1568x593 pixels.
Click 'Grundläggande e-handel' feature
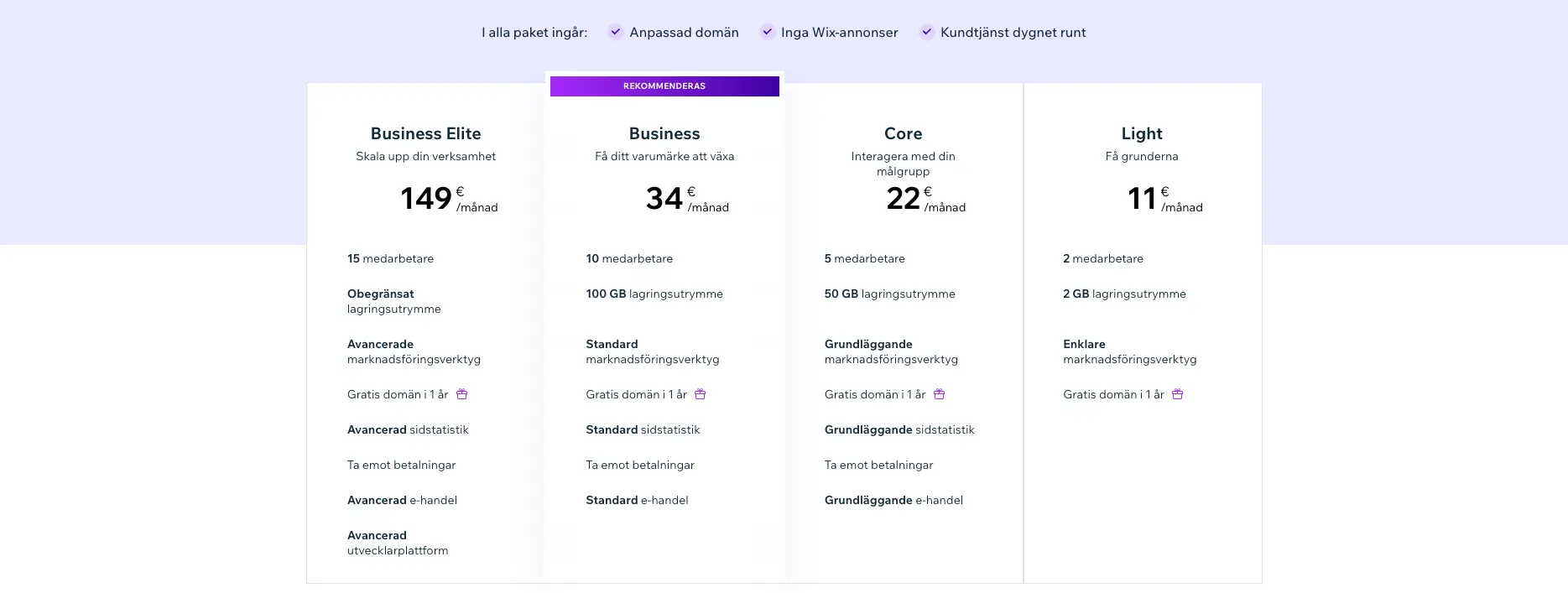[894, 500]
